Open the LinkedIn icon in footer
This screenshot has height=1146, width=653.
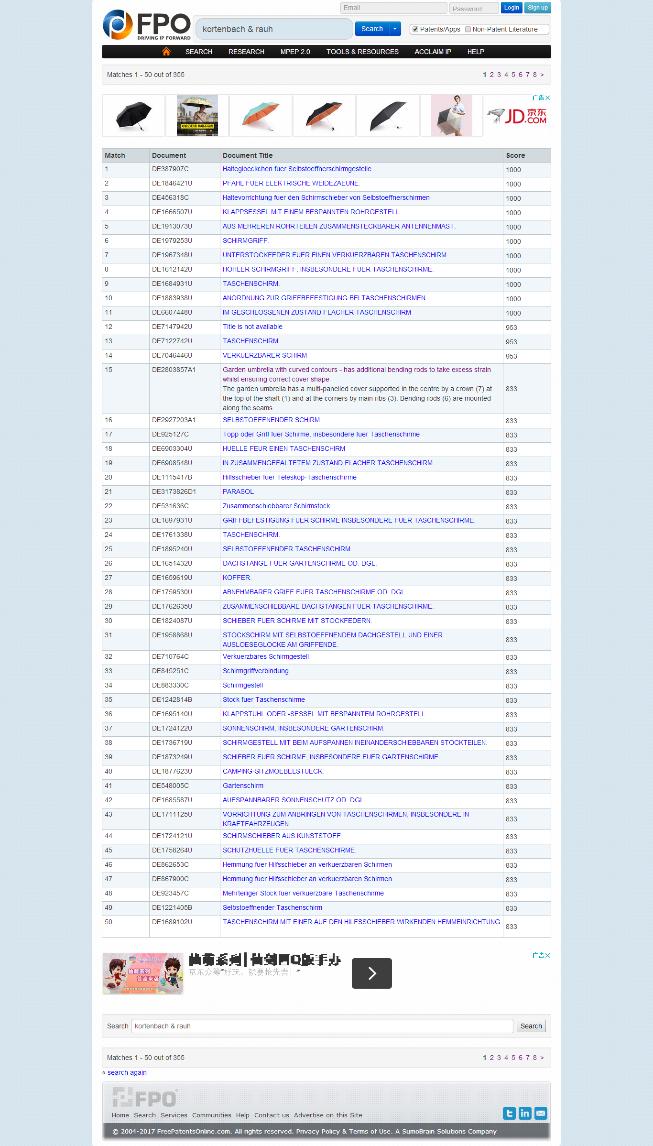(525, 1113)
